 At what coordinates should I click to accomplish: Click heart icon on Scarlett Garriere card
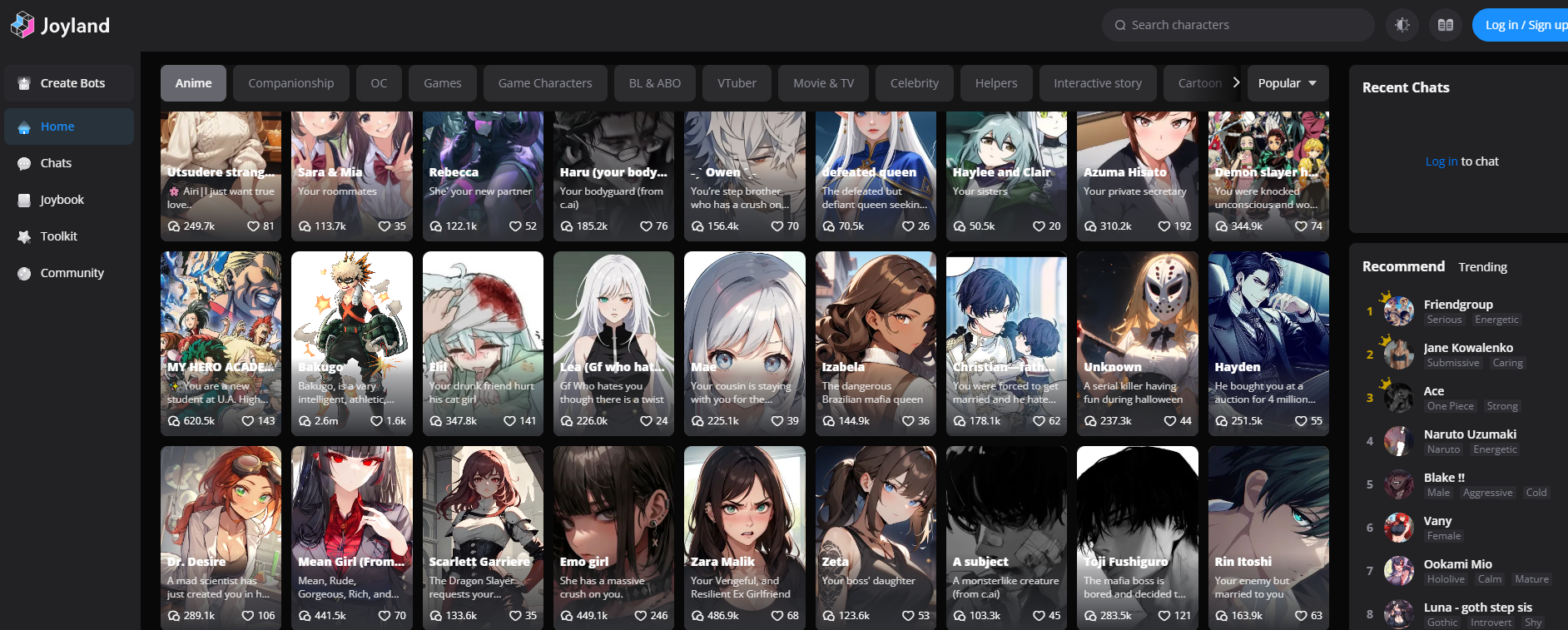pos(514,616)
